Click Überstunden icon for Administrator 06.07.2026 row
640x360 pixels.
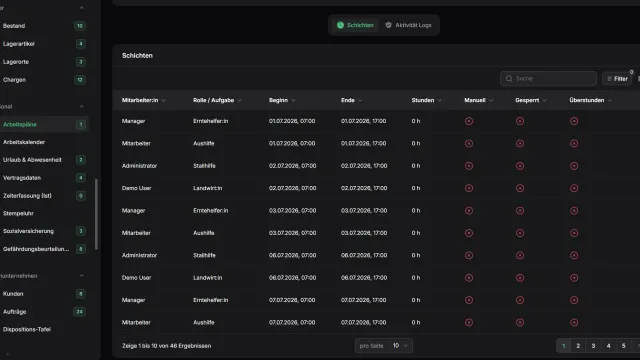[x=574, y=255]
